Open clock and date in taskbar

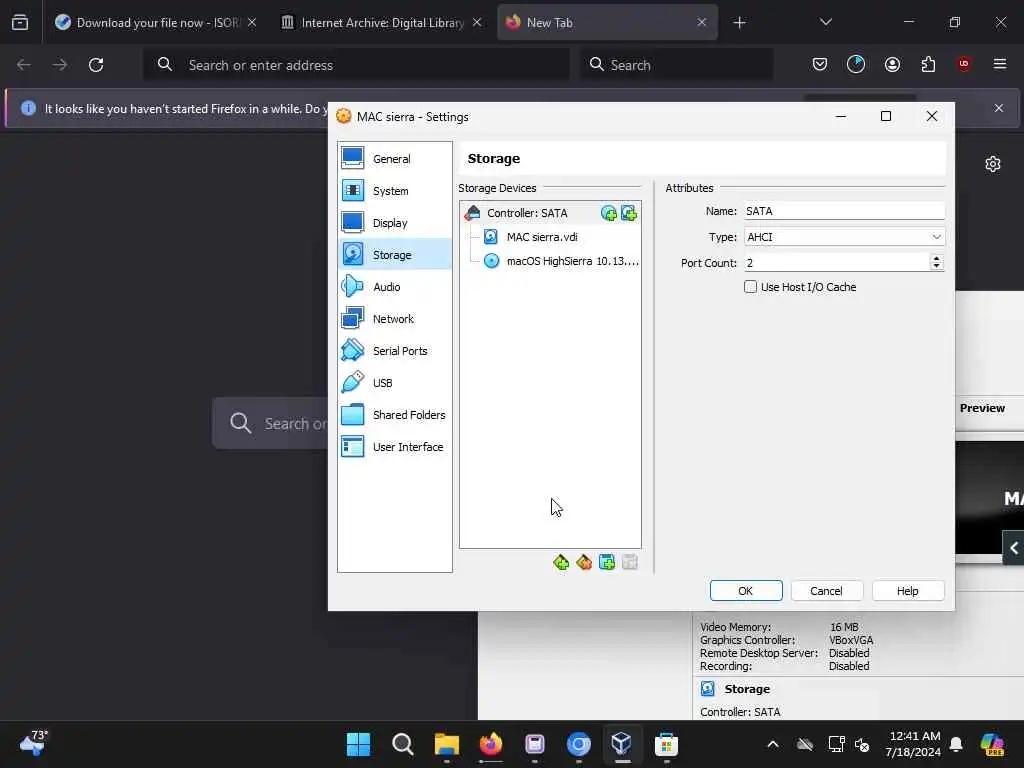914,744
